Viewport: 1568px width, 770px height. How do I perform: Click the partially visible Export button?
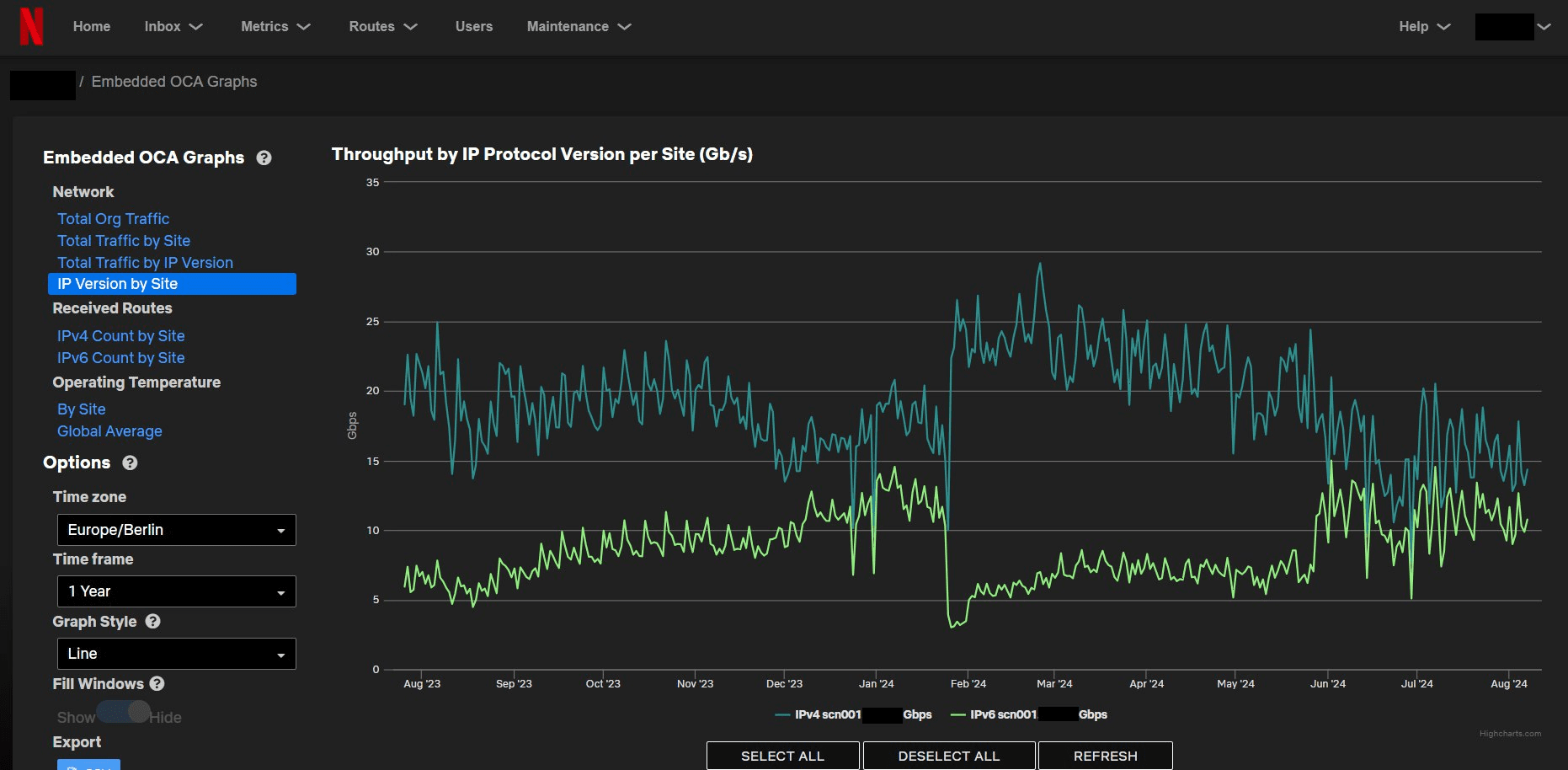88,765
